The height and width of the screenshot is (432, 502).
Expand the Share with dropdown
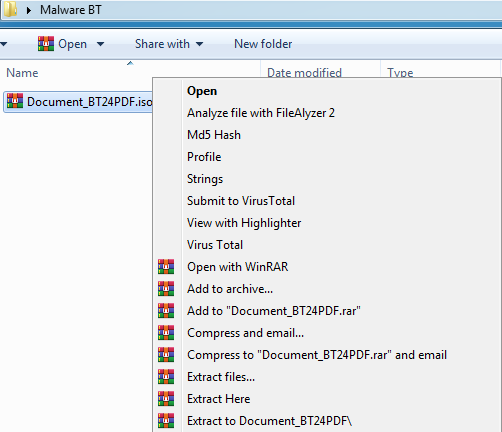pos(169,44)
